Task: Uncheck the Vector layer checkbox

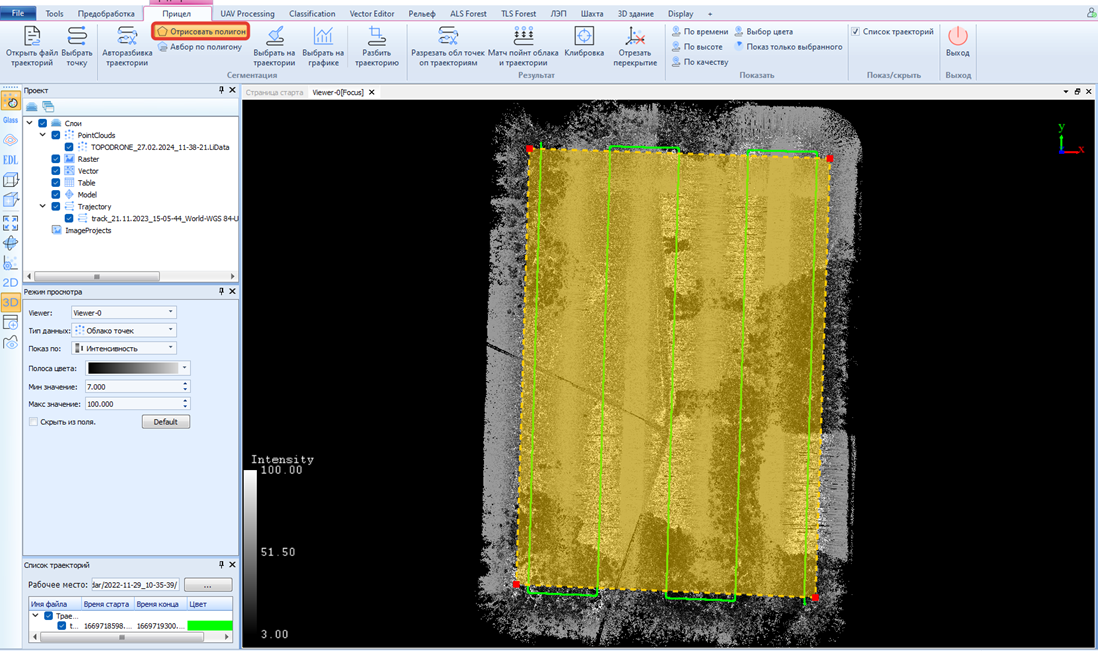Action: (x=56, y=171)
